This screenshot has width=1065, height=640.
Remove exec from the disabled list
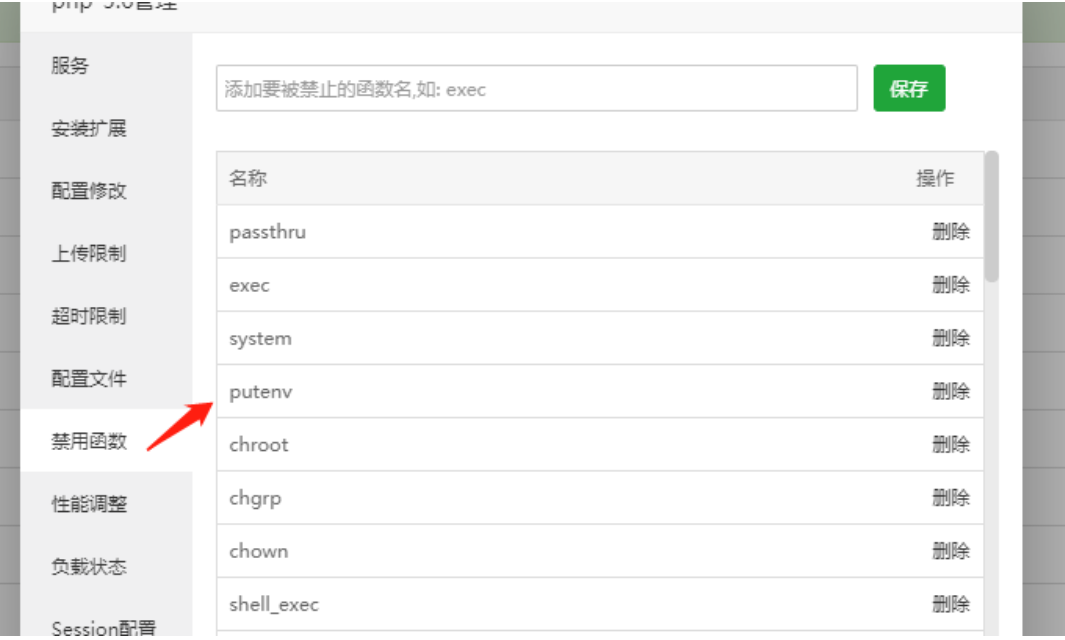coord(950,285)
